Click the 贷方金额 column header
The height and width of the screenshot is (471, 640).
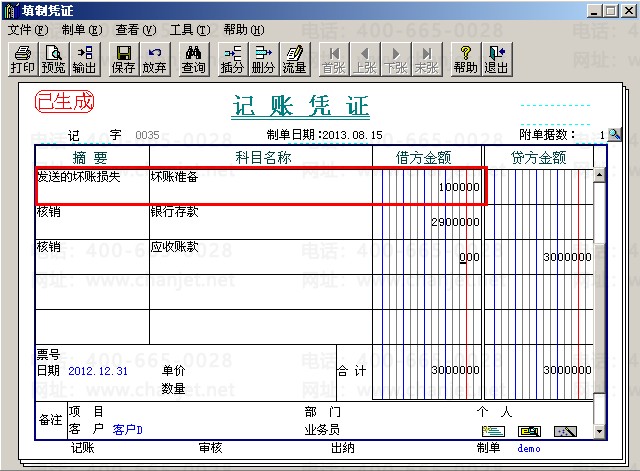(x=539, y=158)
